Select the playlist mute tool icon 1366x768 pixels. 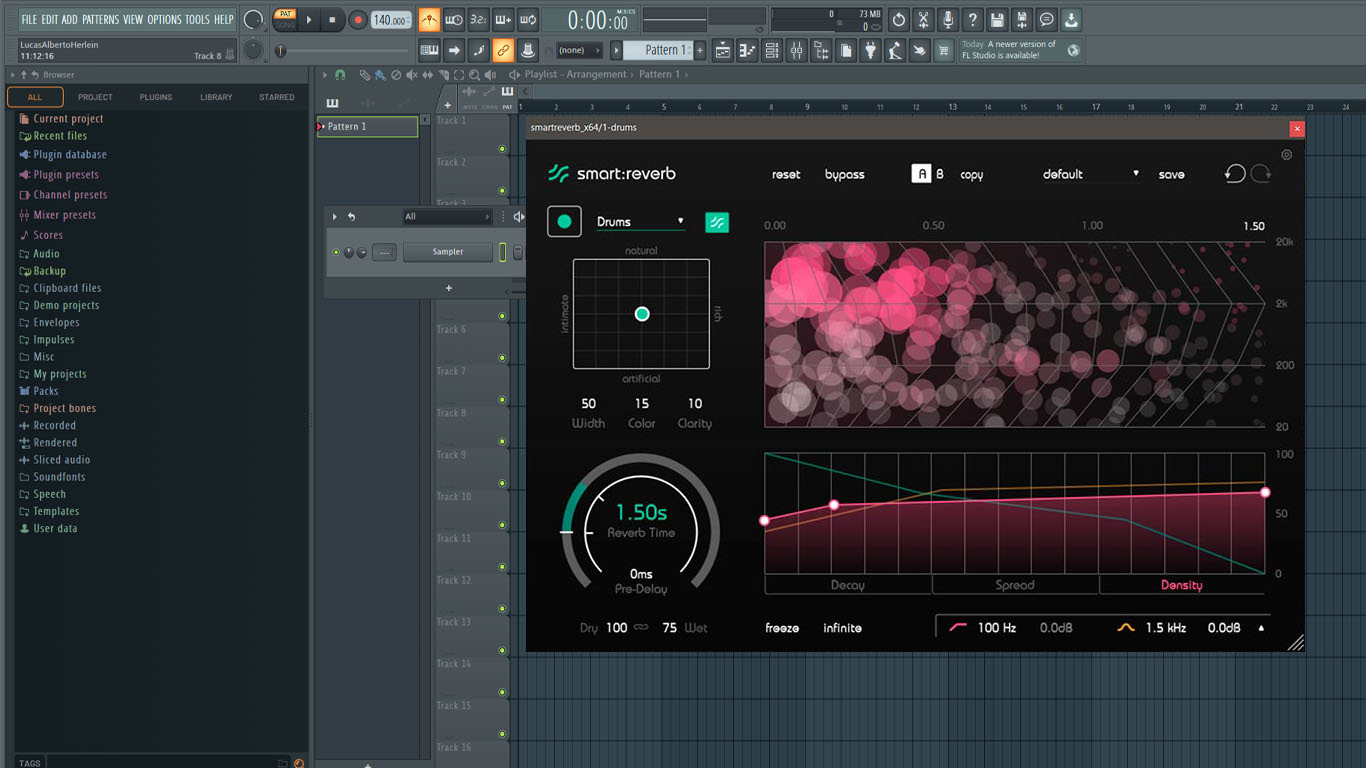pyautogui.click(x=412, y=75)
